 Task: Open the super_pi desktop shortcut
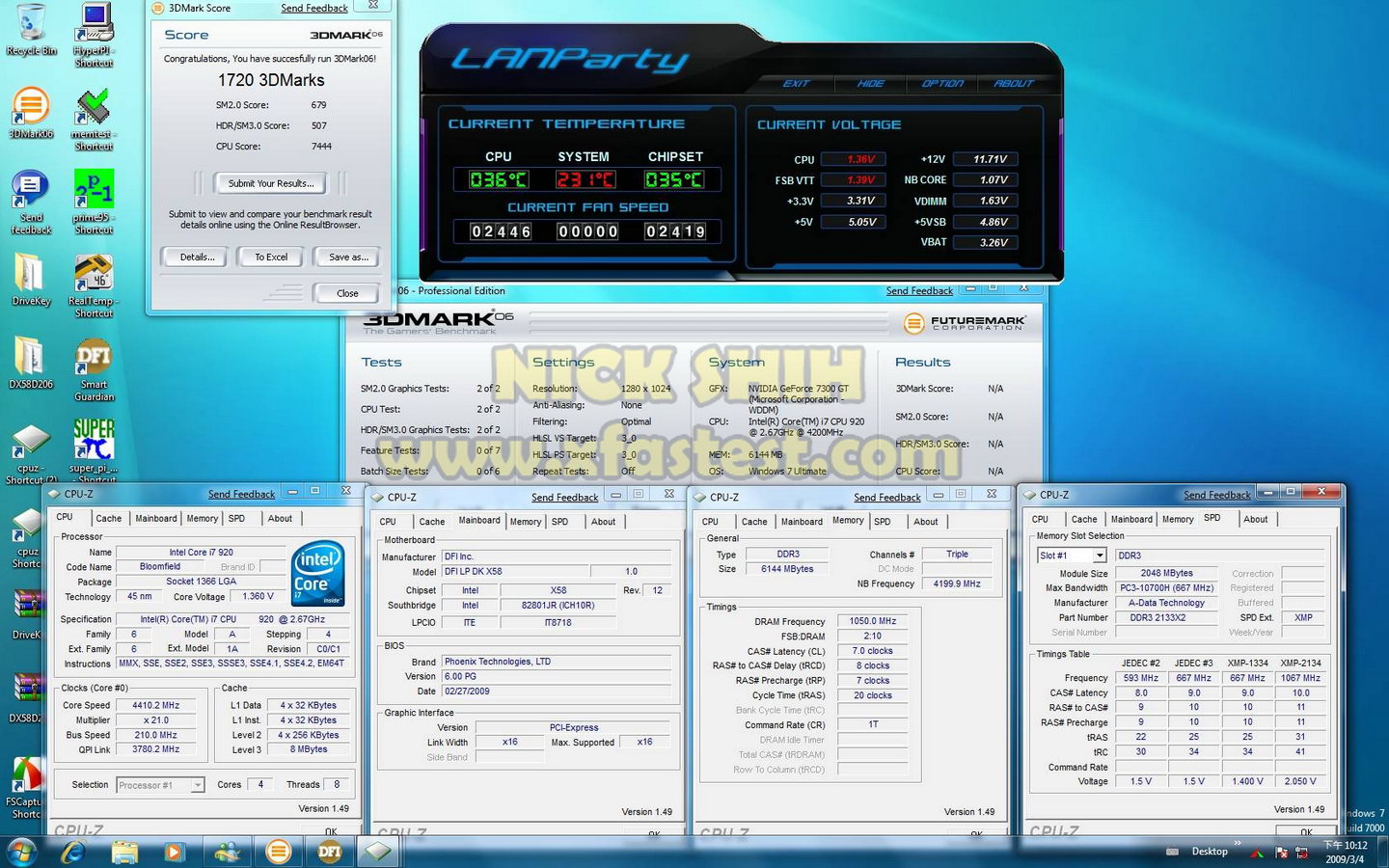(x=94, y=444)
